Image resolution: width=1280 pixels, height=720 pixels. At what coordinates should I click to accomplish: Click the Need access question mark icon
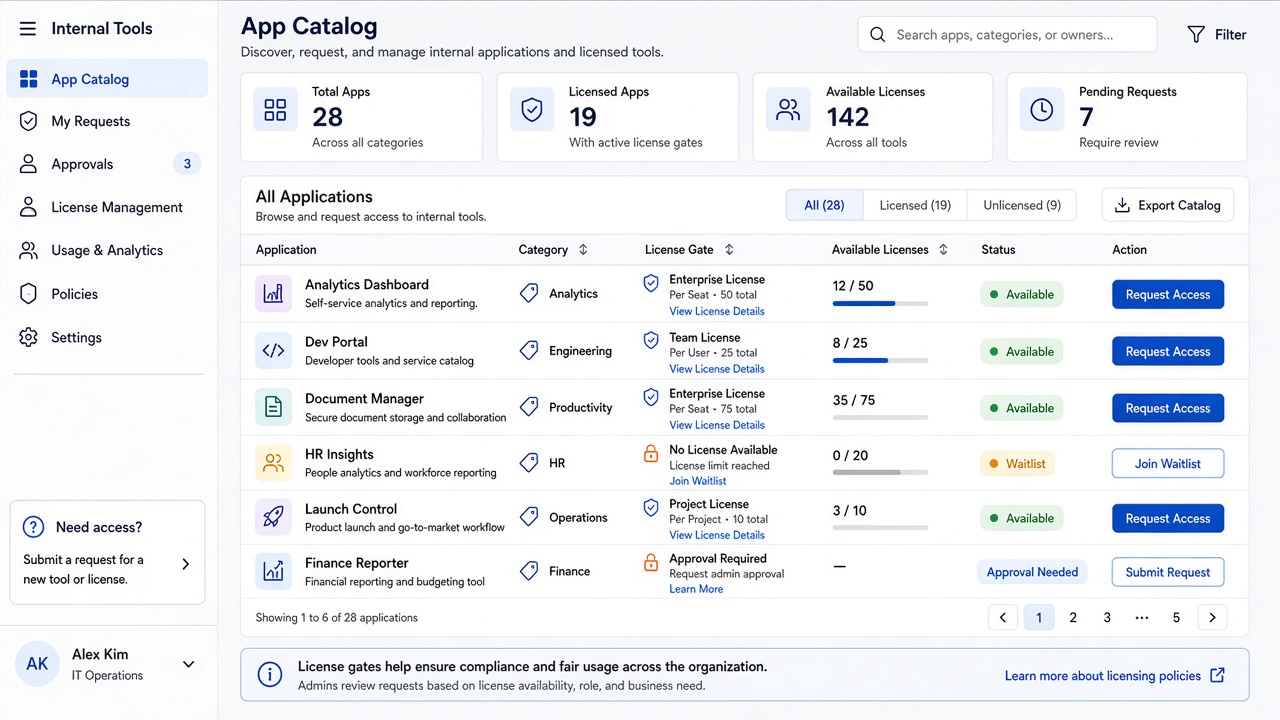[x=33, y=527]
